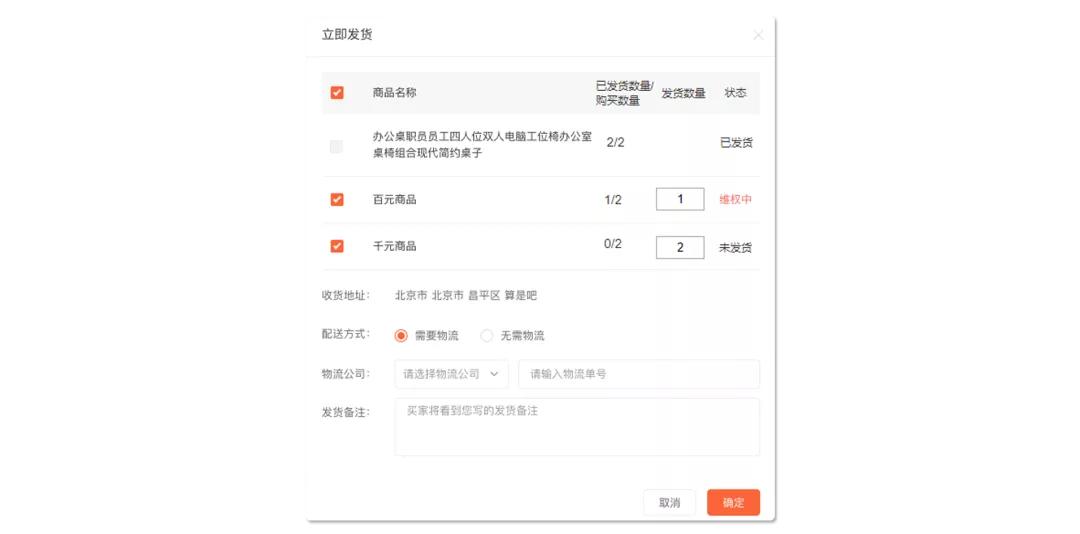This screenshot has height=534, width=1080.
Task: Edit shipping quantity field for 百元商品
Action: 680,199
